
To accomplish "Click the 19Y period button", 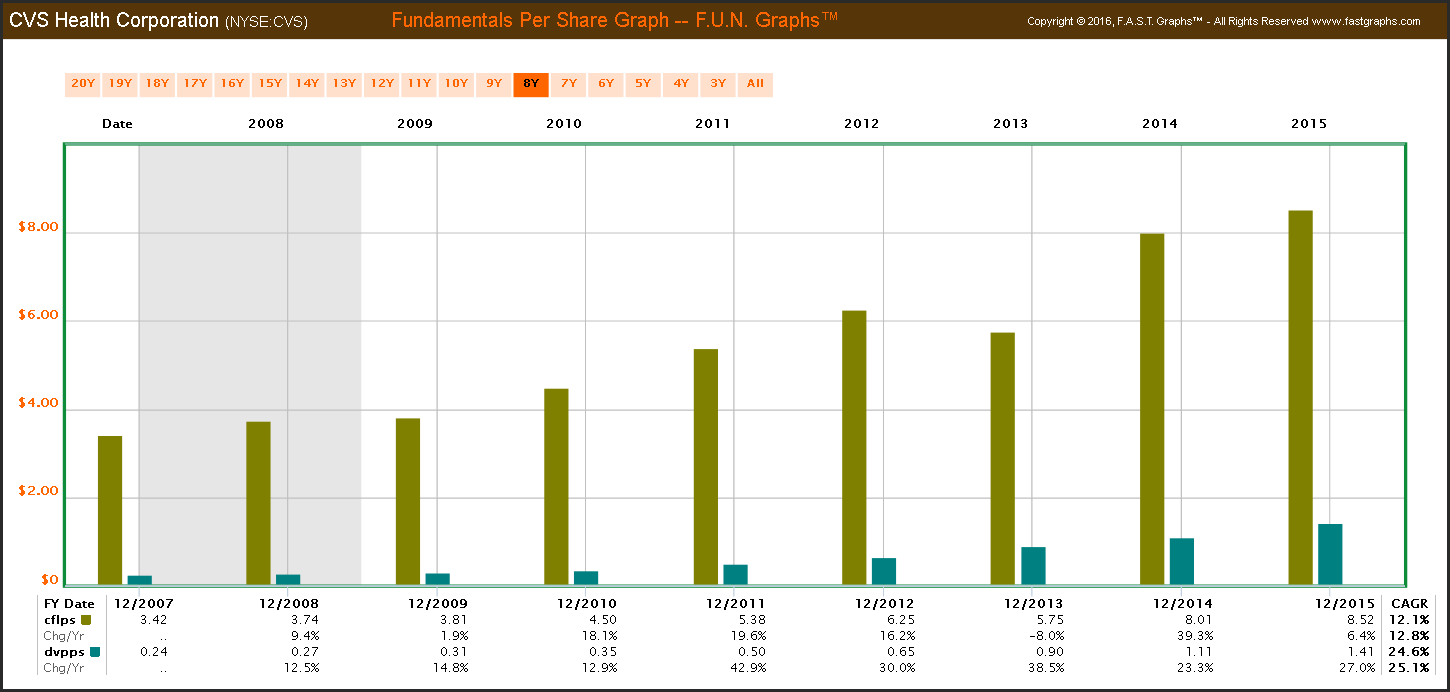I will (119, 84).
